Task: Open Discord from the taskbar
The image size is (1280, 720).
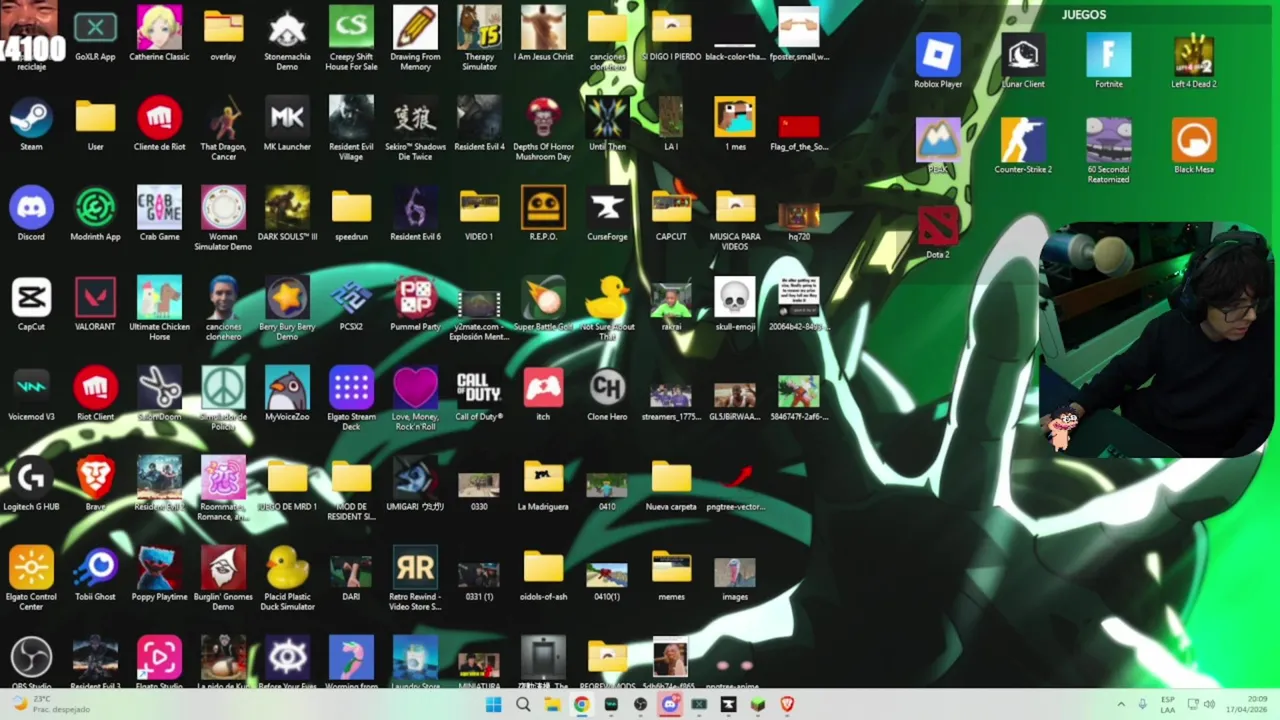Action: 670,705
